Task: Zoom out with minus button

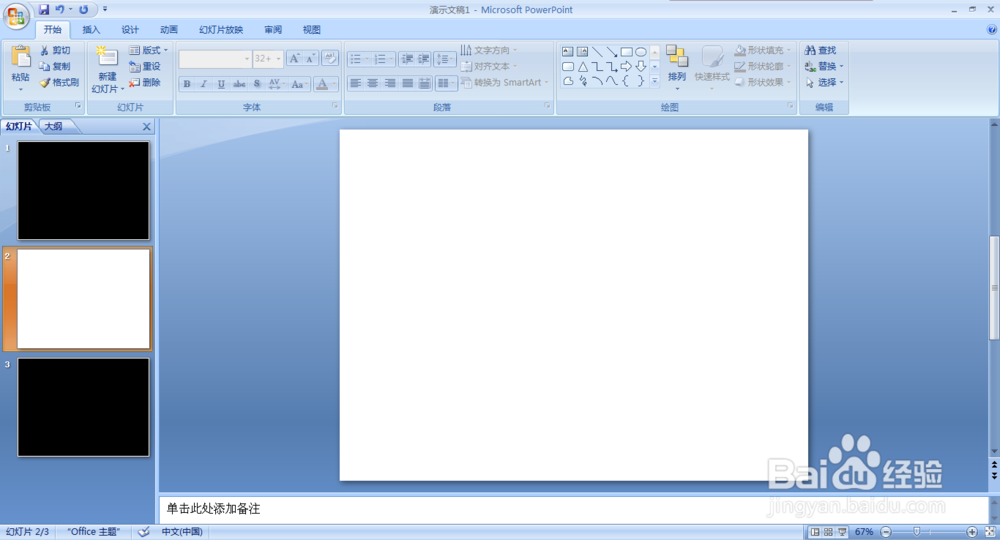Action: pyautogui.click(x=886, y=532)
